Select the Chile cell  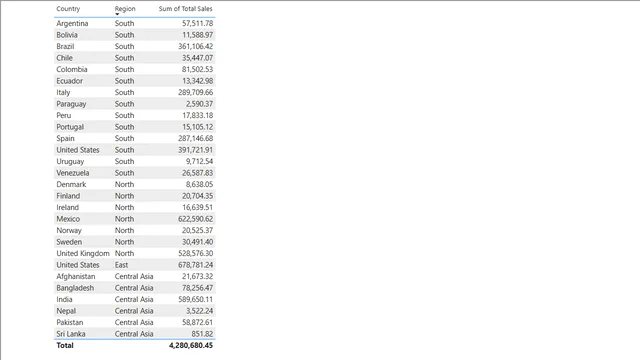point(64,58)
